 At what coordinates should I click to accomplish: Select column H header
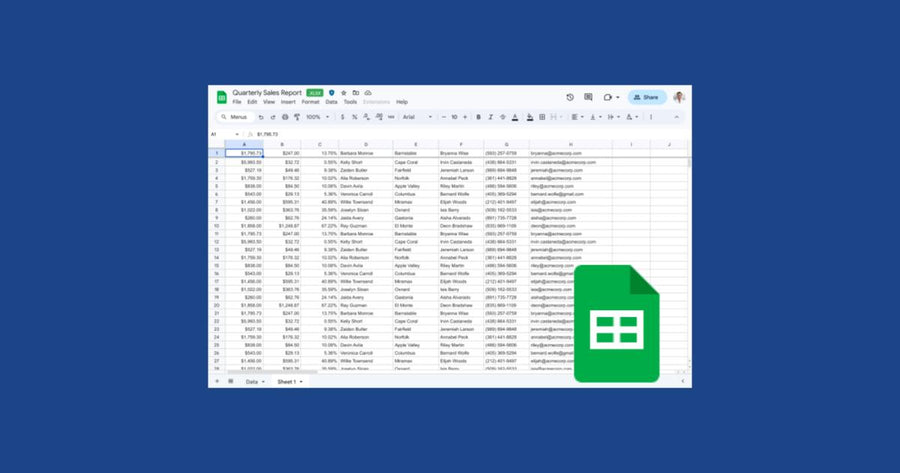571,144
